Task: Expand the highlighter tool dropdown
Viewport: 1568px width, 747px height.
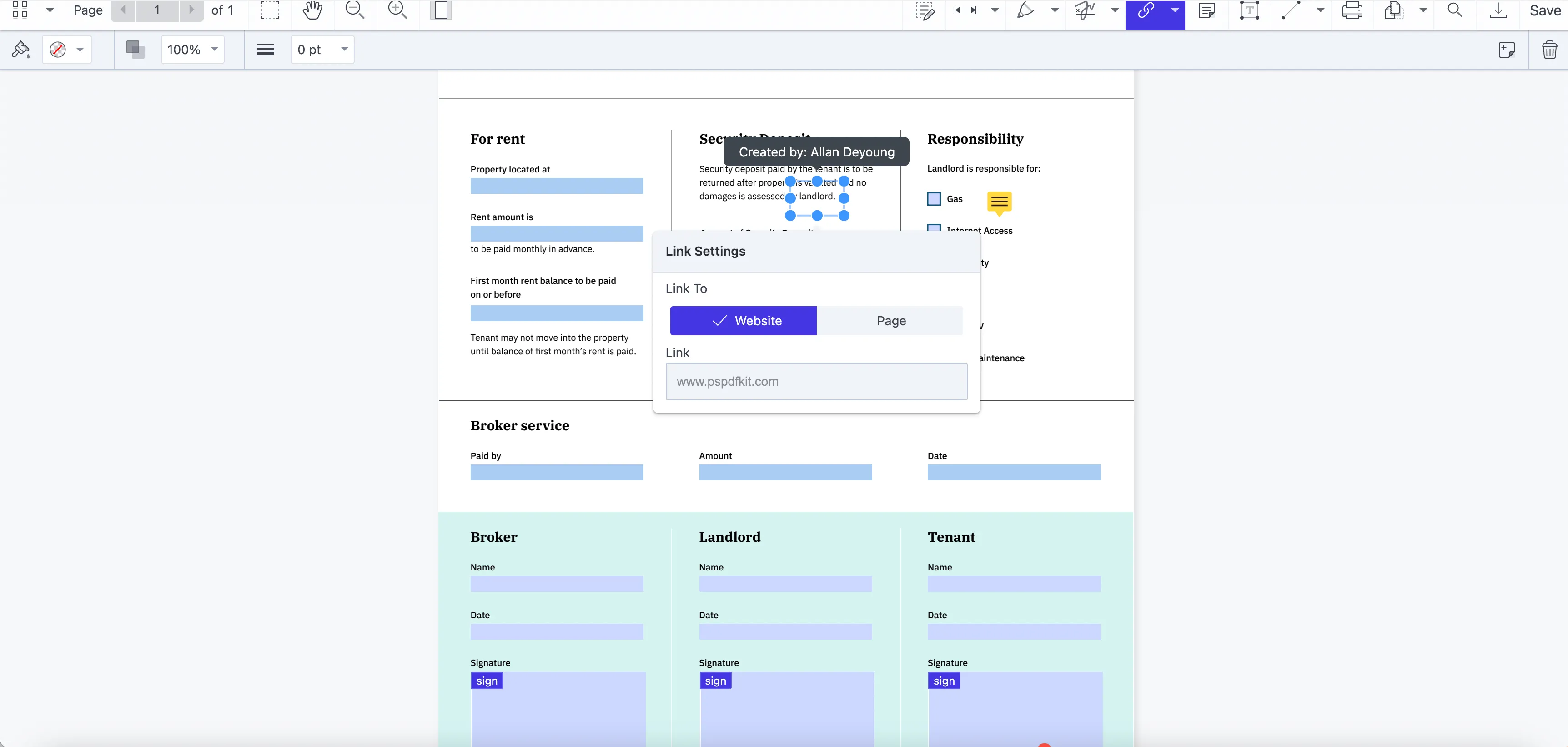Action: click(x=1055, y=10)
